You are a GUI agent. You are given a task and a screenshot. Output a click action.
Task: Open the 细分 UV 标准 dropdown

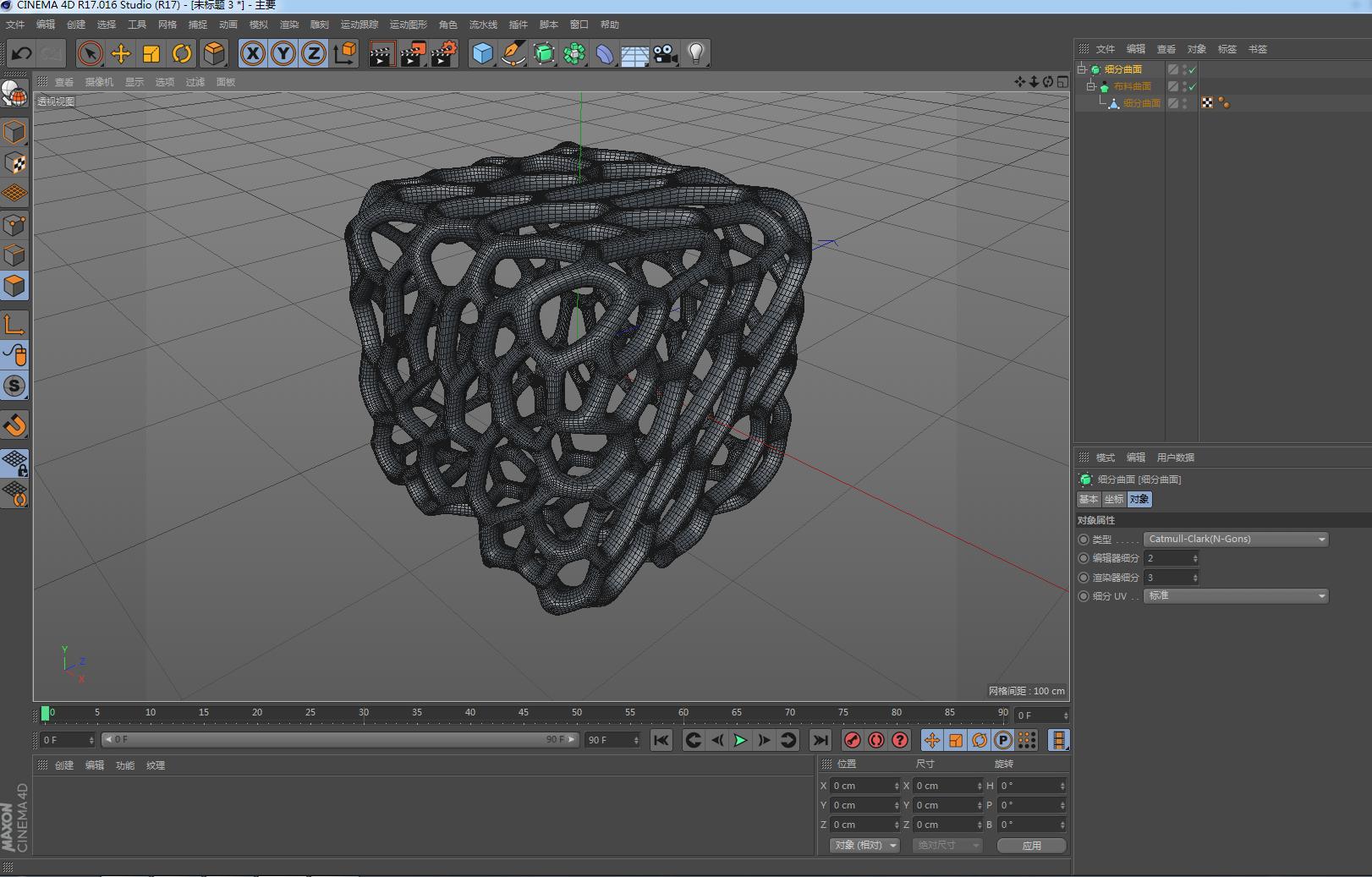pyautogui.click(x=1236, y=596)
